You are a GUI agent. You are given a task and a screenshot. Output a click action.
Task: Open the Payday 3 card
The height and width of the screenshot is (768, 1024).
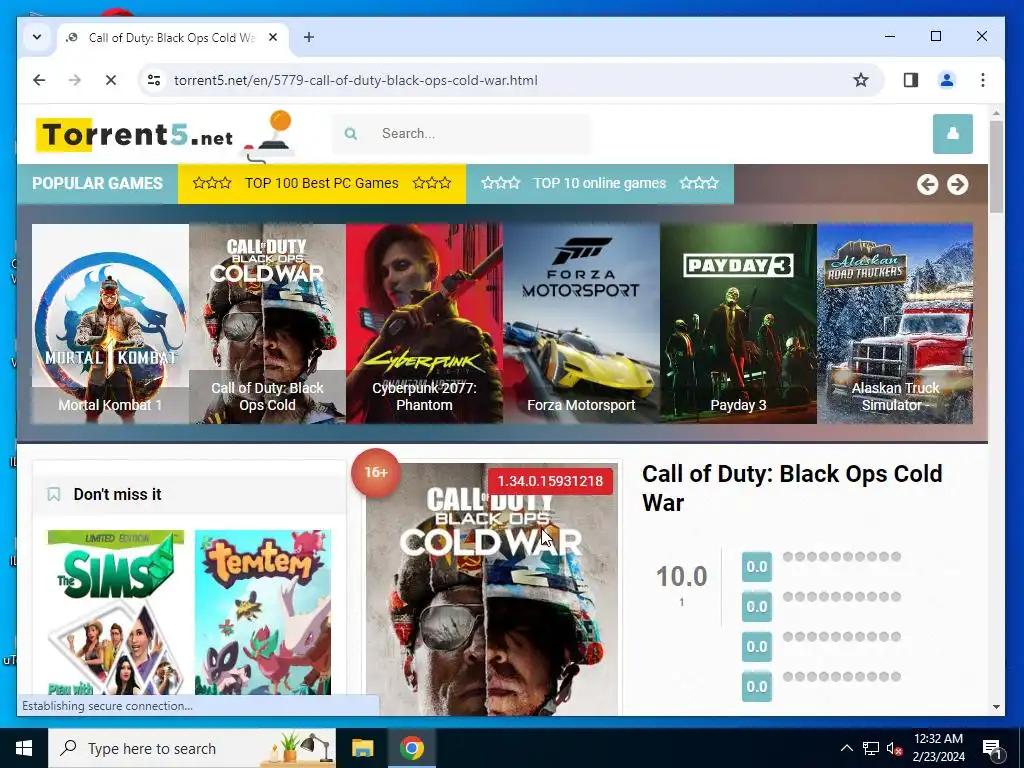tap(738, 324)
